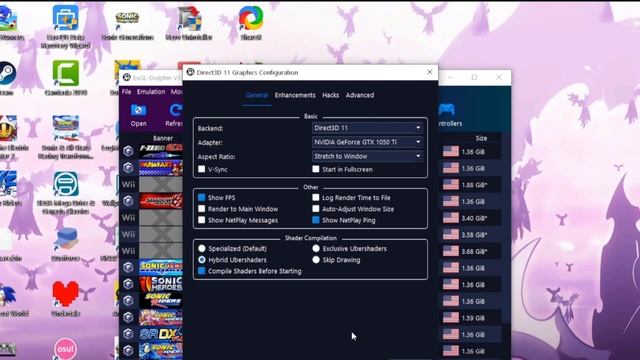Select the red heart Undertale desktop icon

coord(65,294)
